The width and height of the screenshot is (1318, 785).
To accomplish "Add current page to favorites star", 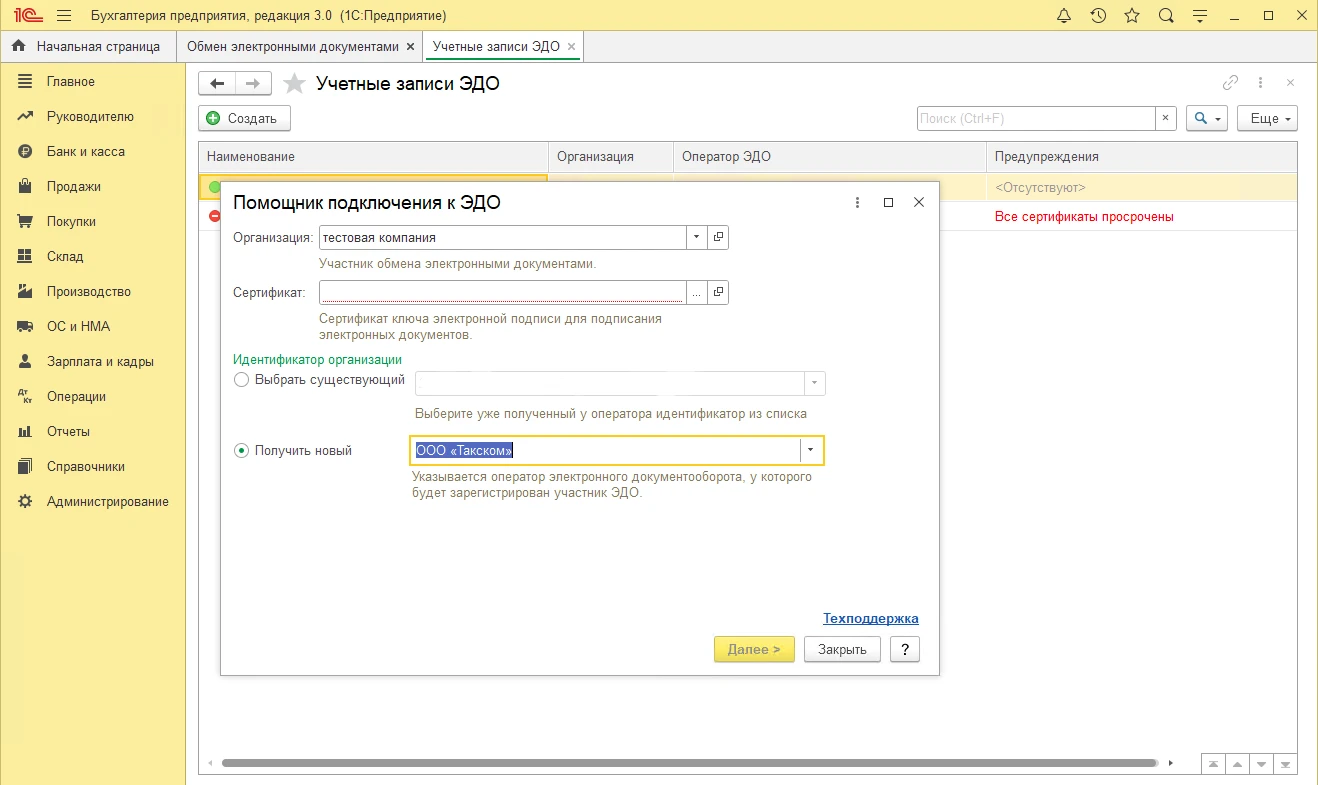I will 294,84.
